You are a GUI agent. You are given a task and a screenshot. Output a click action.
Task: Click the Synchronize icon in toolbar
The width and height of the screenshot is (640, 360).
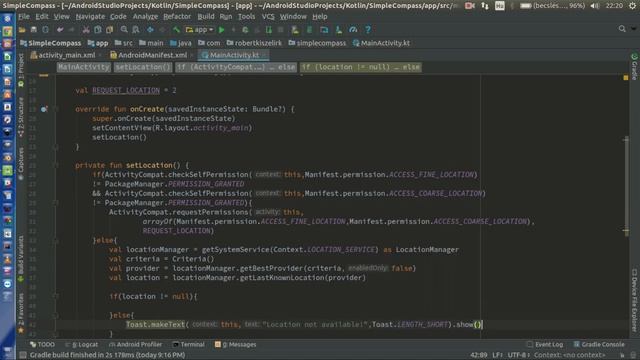pyautogui.click(x=45, y=30)
